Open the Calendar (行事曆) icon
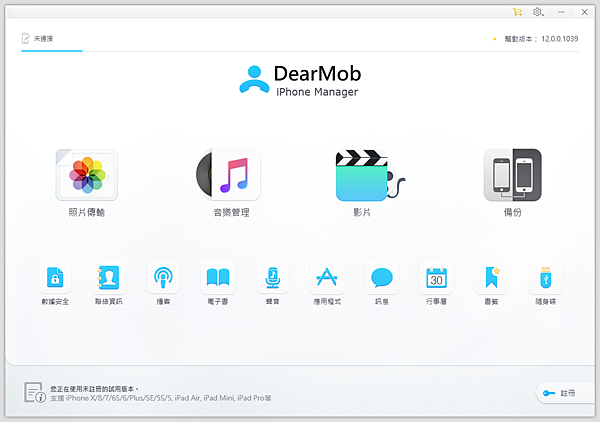600x422 pixels. [436, 277]
